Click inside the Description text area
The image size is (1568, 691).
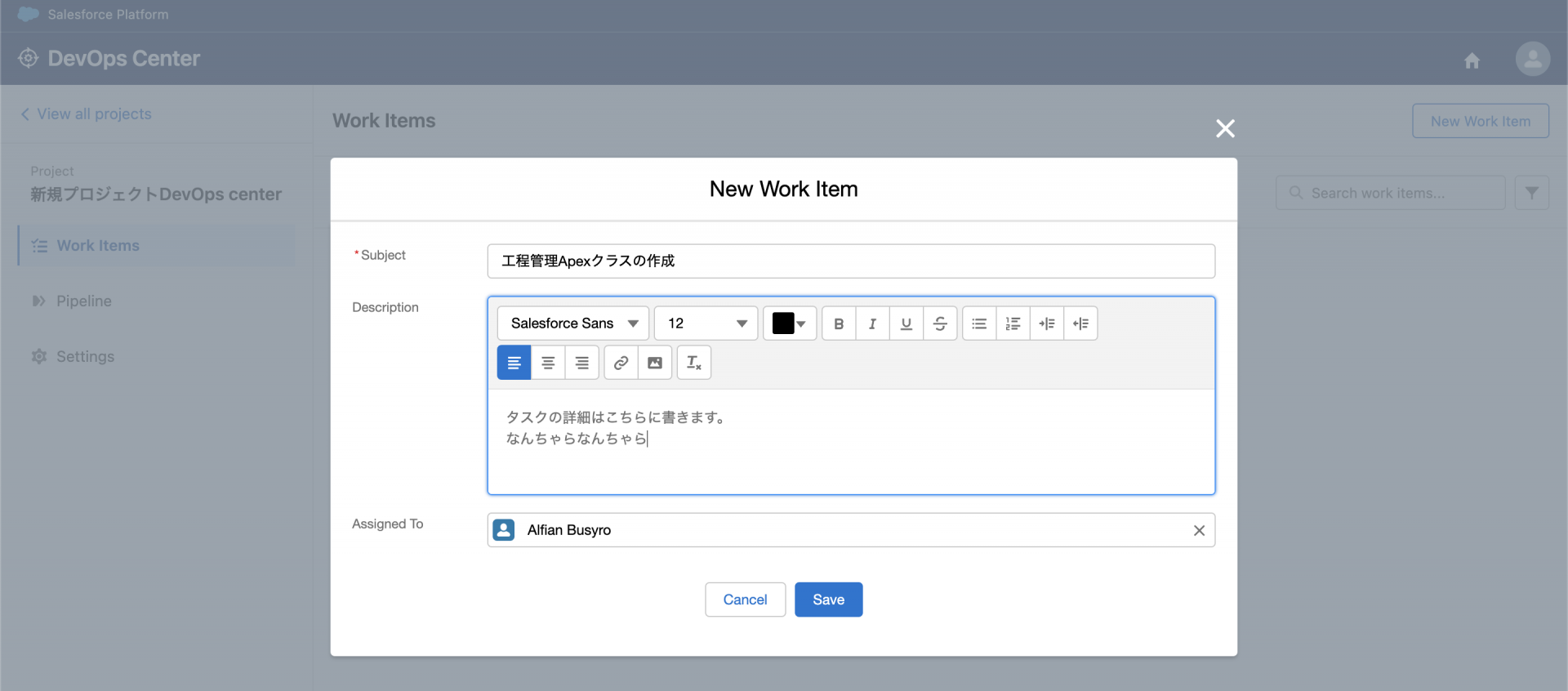[x=851, y=442]
